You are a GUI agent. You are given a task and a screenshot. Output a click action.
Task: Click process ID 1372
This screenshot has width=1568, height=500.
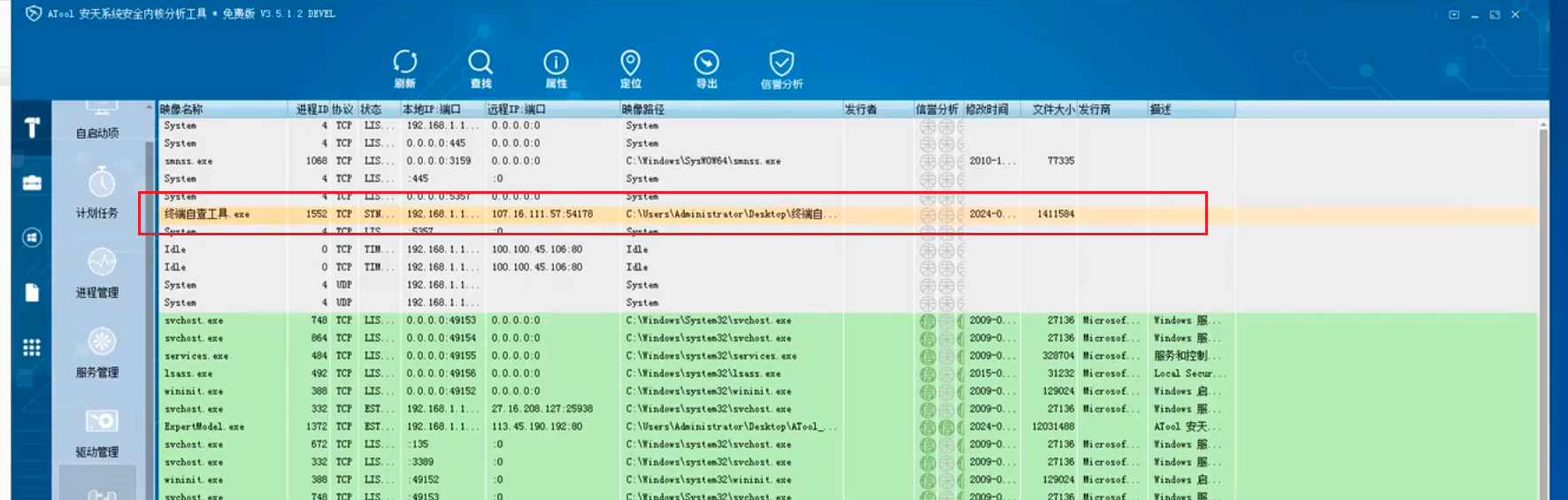(x=316, y=427)
